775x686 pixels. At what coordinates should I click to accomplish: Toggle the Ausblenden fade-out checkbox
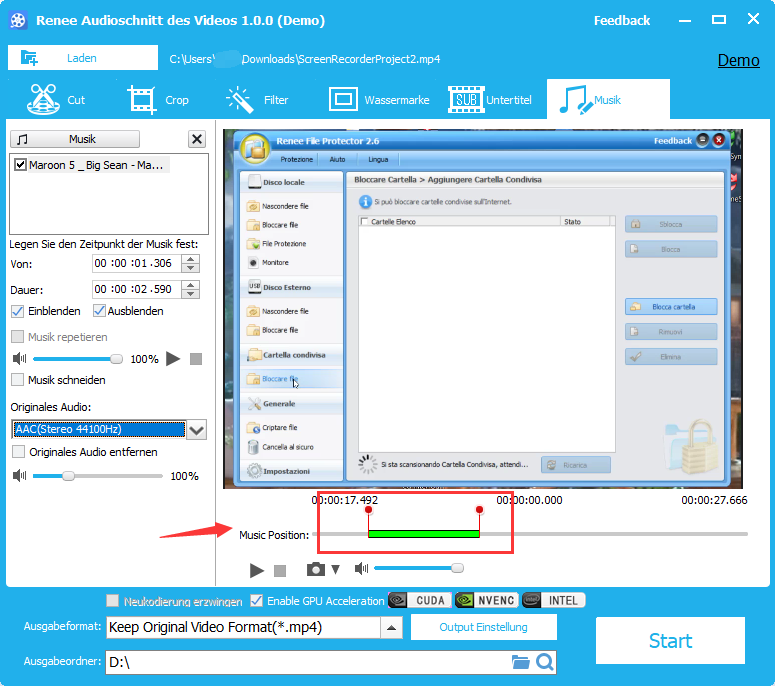[99, 311]
